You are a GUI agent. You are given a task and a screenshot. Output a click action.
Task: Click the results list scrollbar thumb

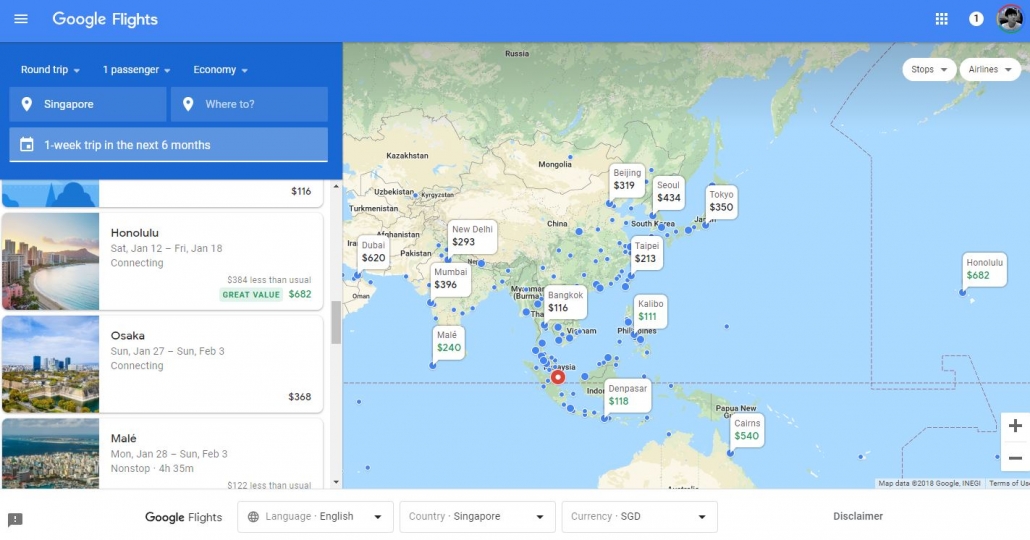336,323
